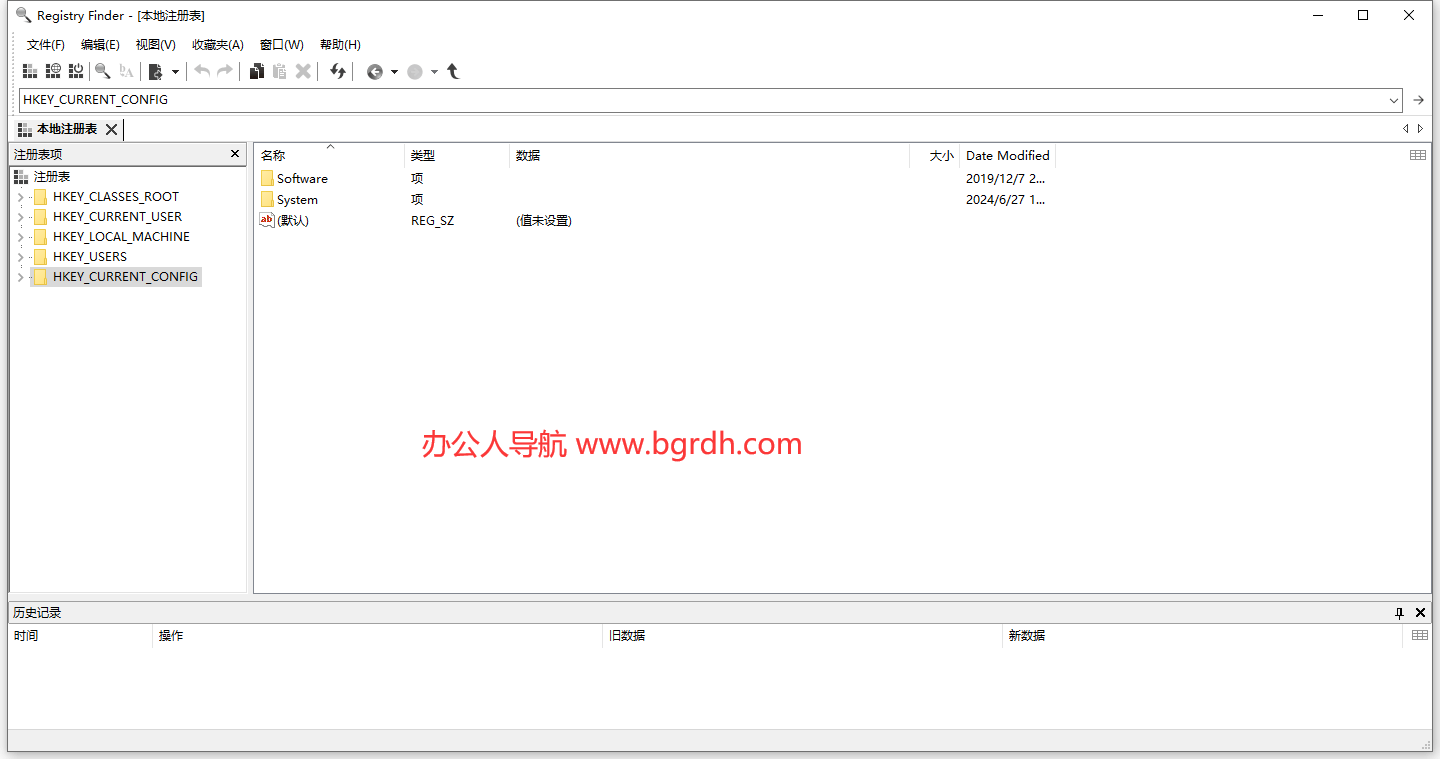Sort by the Date Modified column header
Viewport: 1440px width, 759px height.
(1007, 155)
